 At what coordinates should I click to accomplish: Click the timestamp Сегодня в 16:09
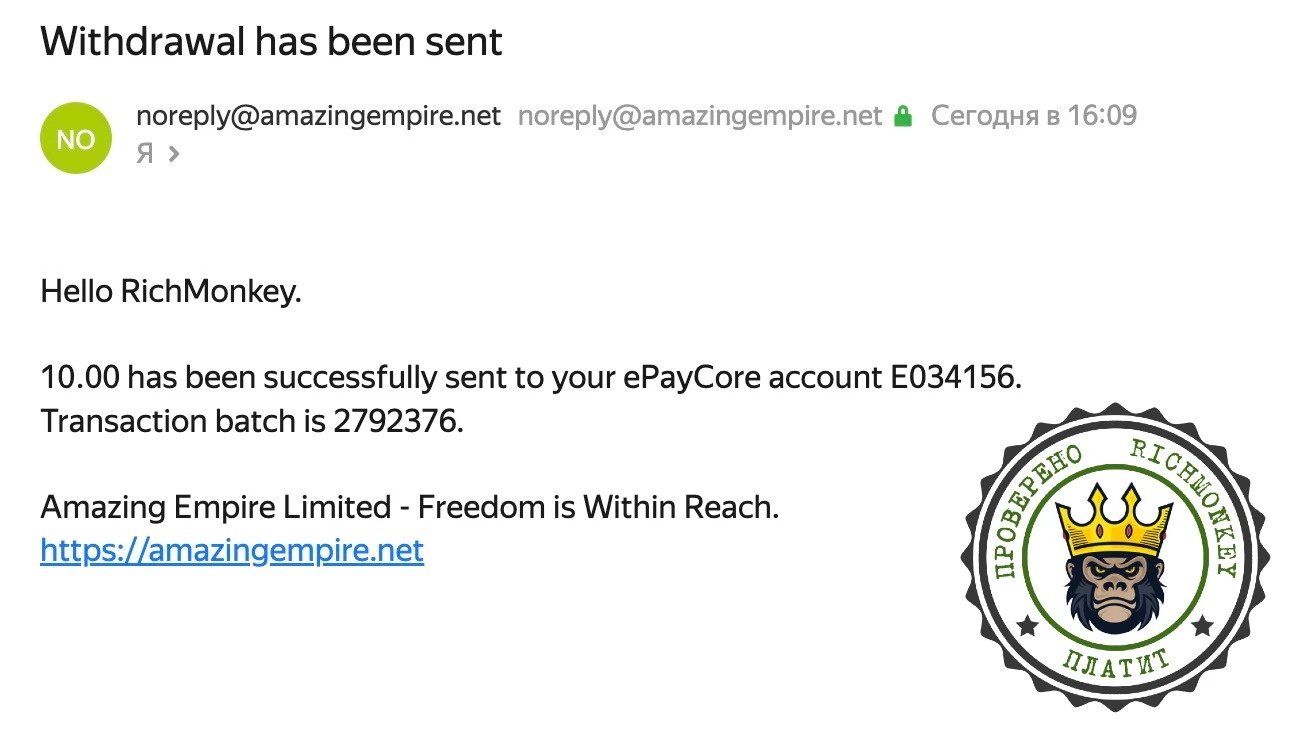(x=1034, y=116)
